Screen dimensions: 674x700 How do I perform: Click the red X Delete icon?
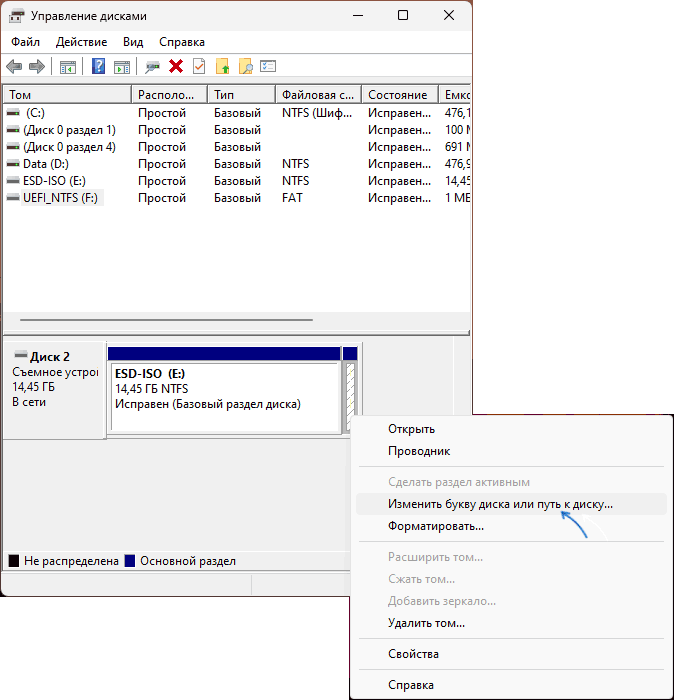(x=176, y=67)
